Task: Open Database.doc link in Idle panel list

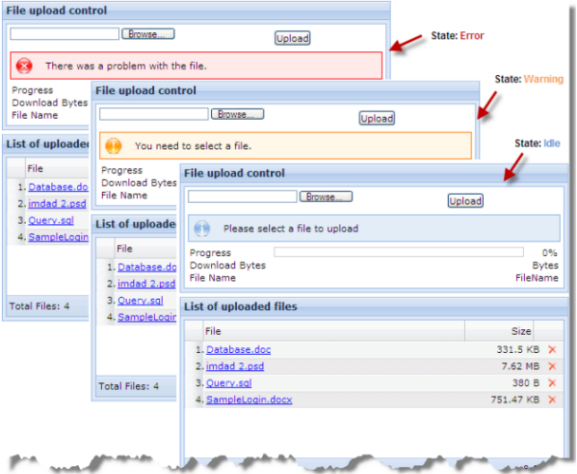Action: [x=238, y=350]
